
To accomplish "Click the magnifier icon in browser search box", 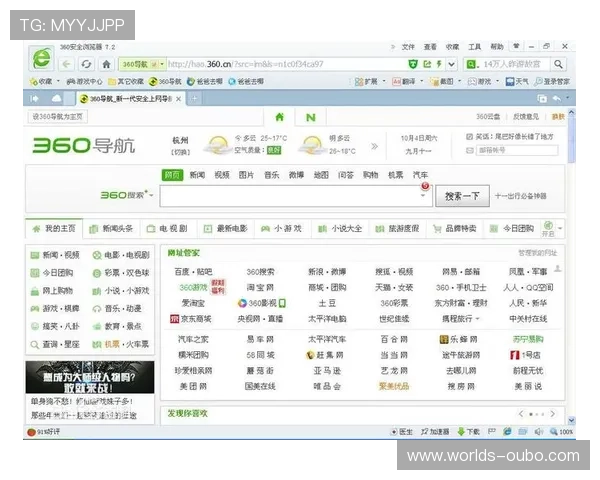I will pyautogui.click(x=558, y=64).
